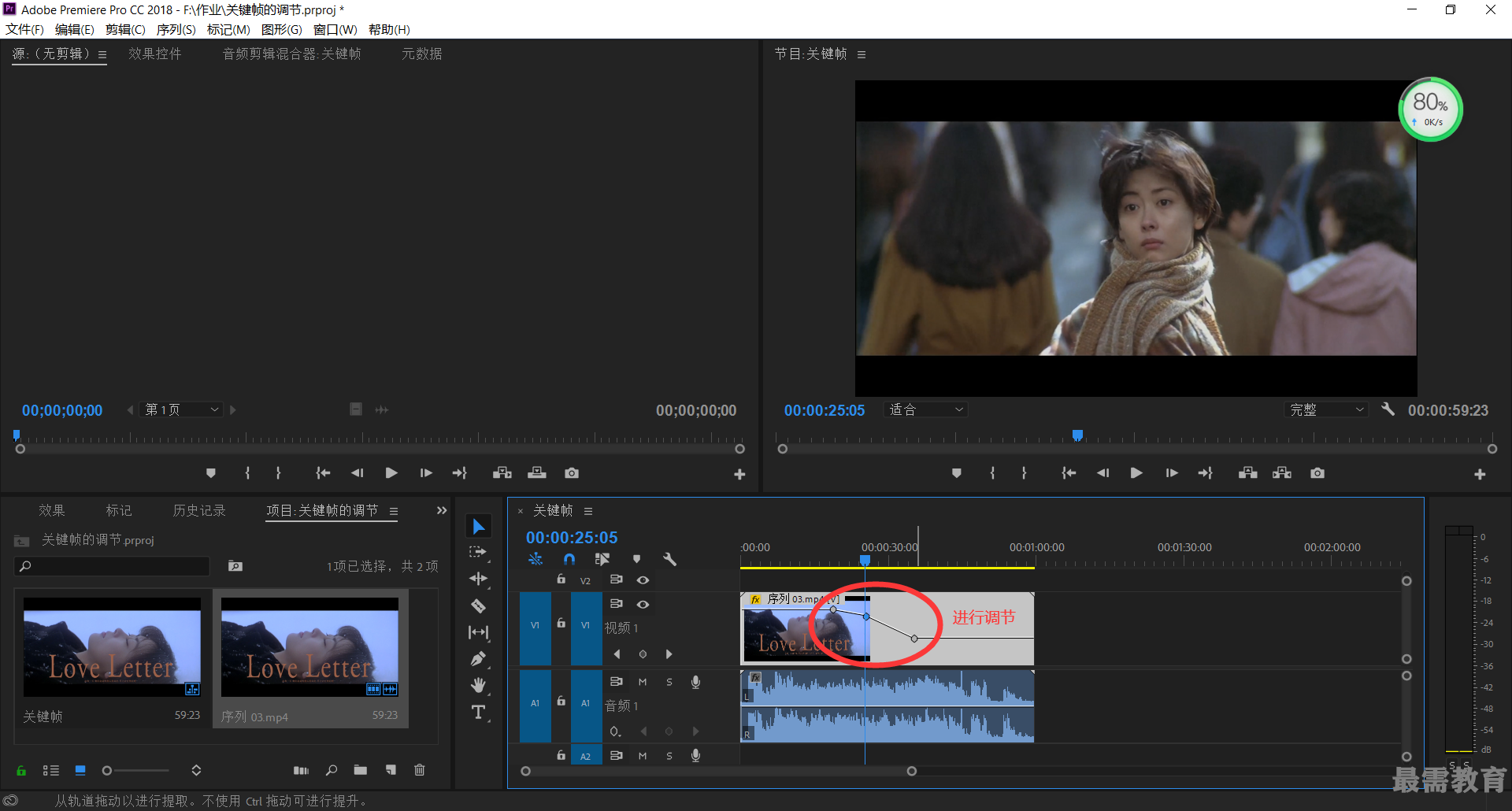Select the Hand tool
The height and width of the screenshot is (811, 1512).
(x=478, y=685)
